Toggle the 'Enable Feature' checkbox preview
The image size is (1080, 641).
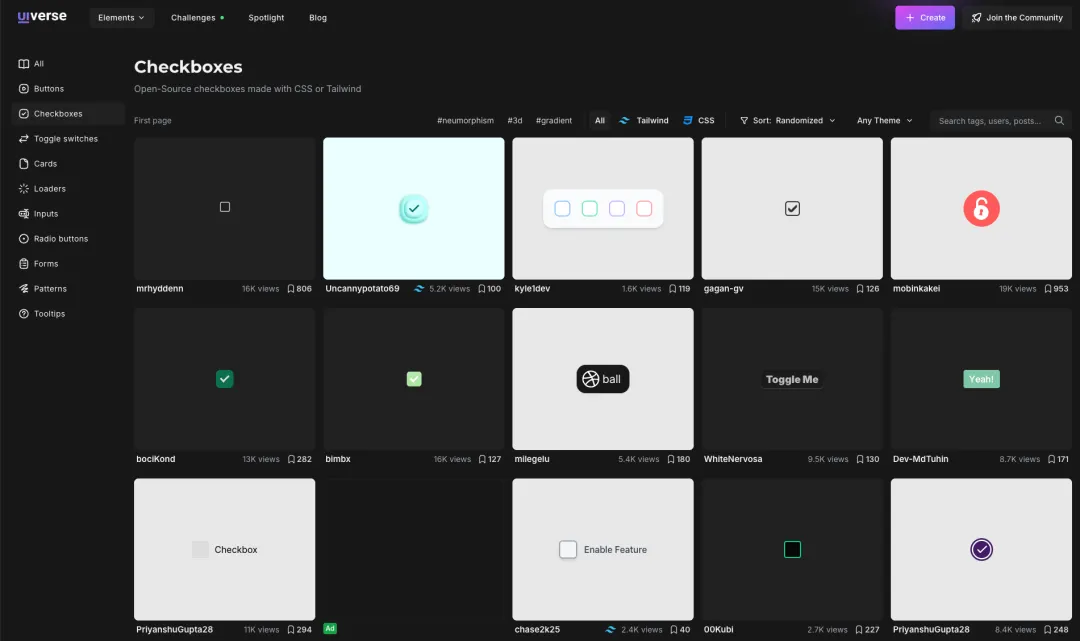(x=568, y=549)
